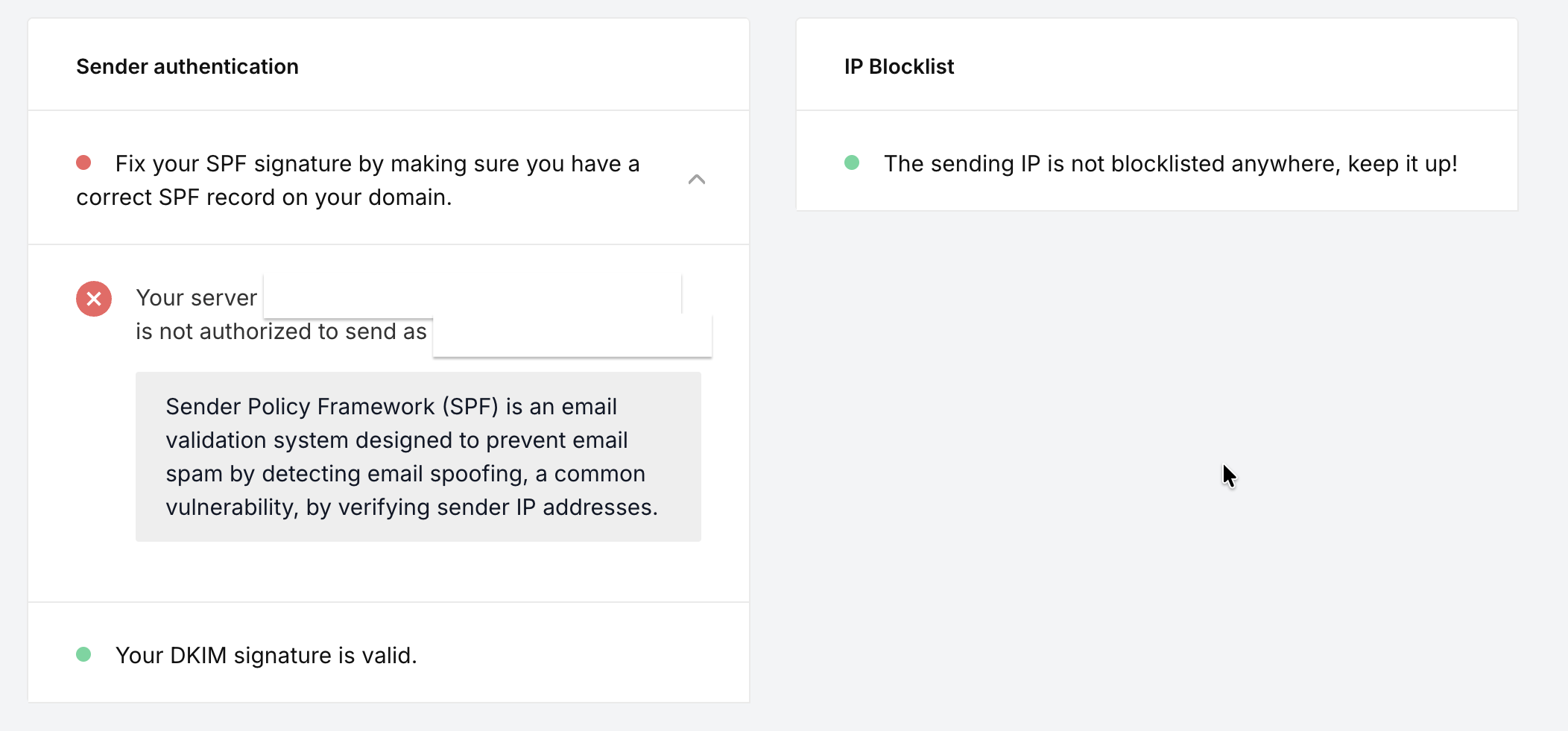The height and width of the screenshot is (731, 1568).
Task: Click the green dot in IP Blocklist card
Action: (852, 162)
